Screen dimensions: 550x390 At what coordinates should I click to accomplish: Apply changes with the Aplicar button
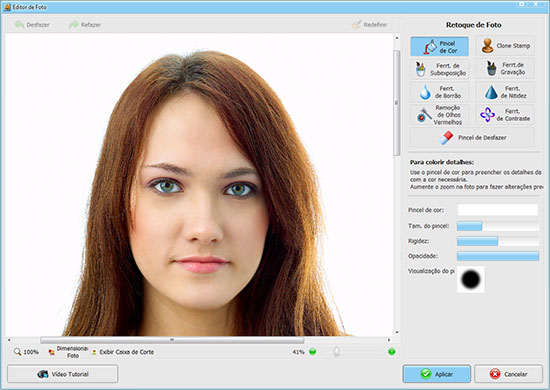pos(437,374)
